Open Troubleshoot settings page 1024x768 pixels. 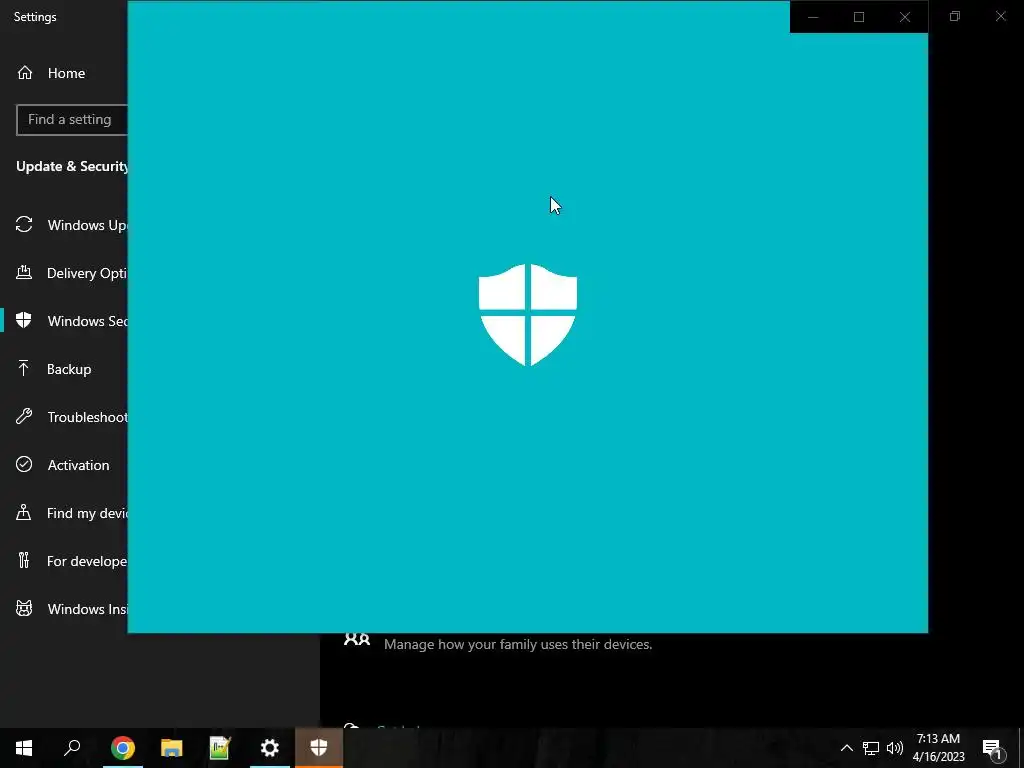(64, 417)
